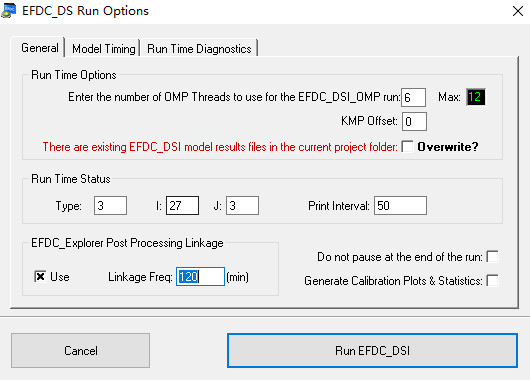The width and height of the screenshot is (530, 380).
Task: Click the EFDC_Explorer Post Processing Linkage label
Action: point(127,243)
